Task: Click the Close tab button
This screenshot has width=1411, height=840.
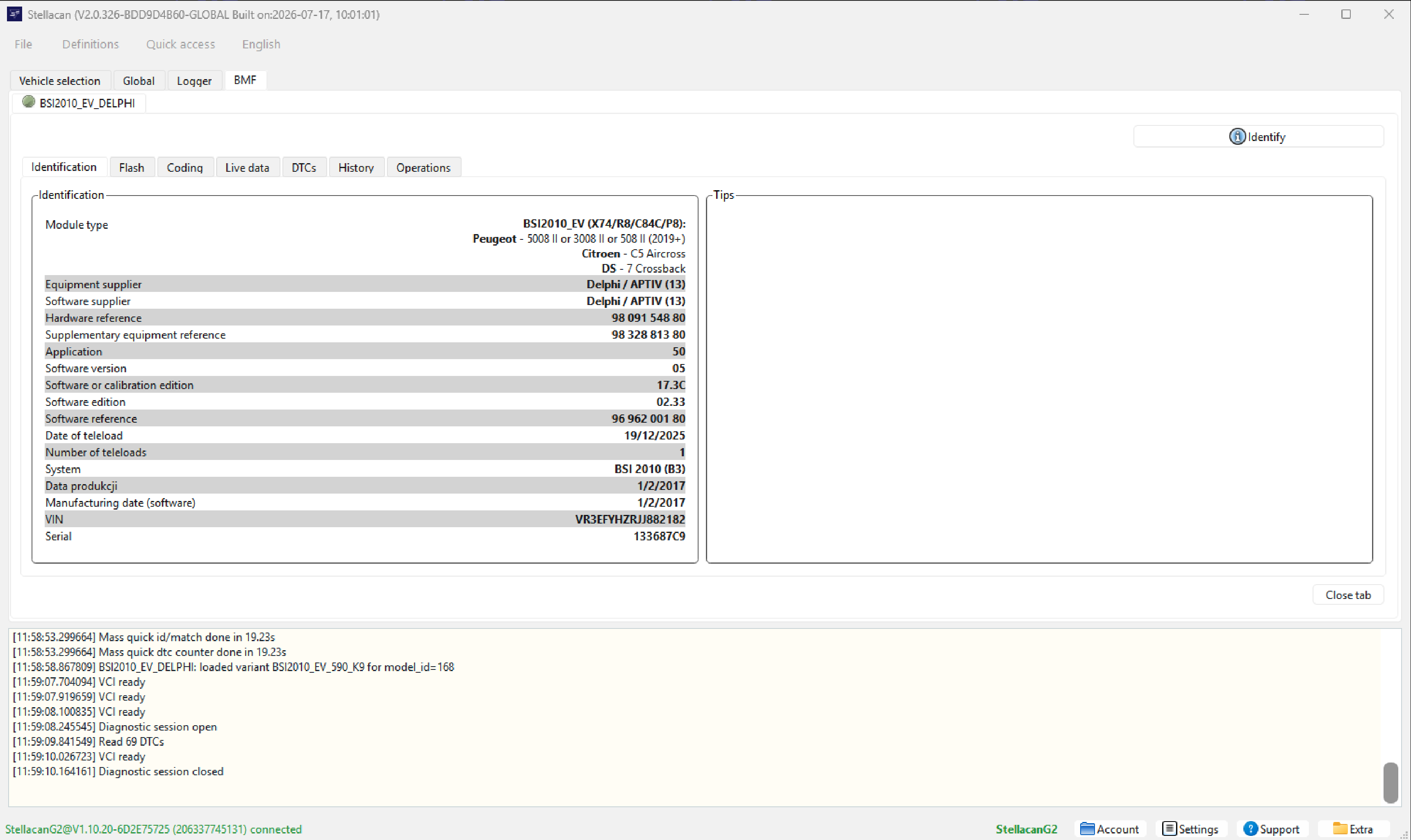Action: pyautogui.click(x=1348, y=595)
